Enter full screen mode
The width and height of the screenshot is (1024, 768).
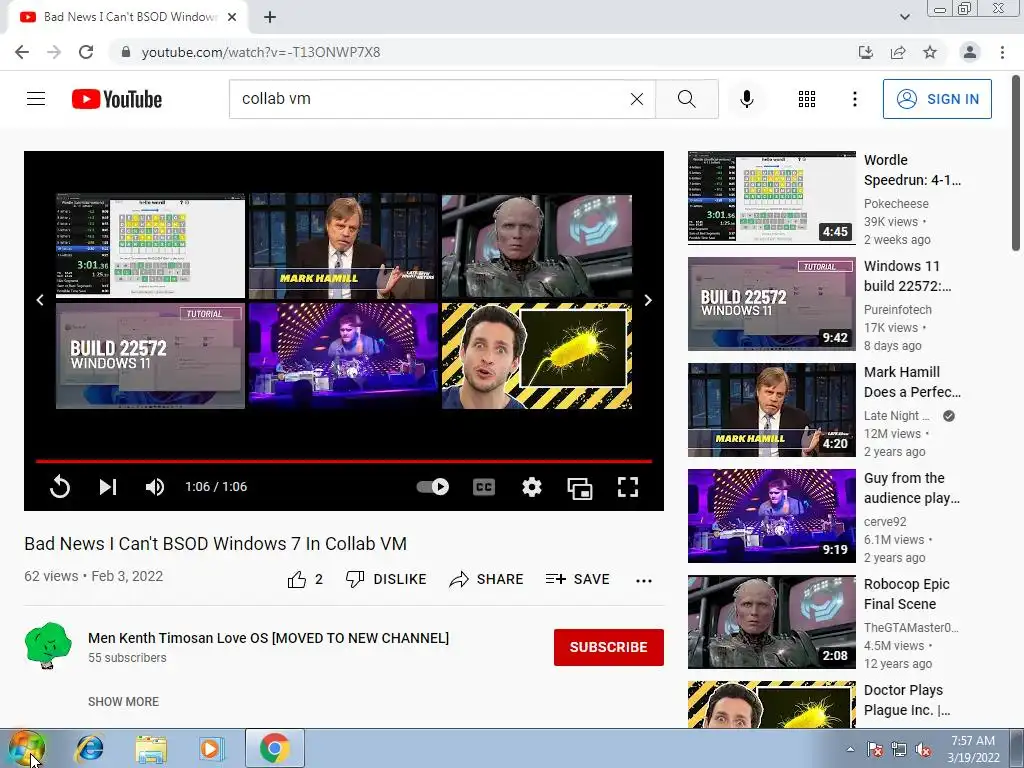click(x=628, y=487)
